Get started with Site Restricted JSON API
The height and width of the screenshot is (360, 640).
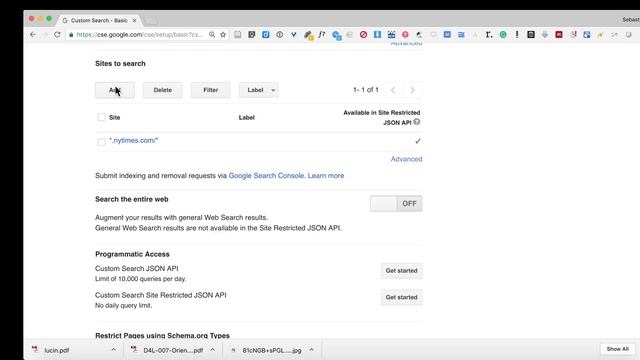[x=402, y=297]
